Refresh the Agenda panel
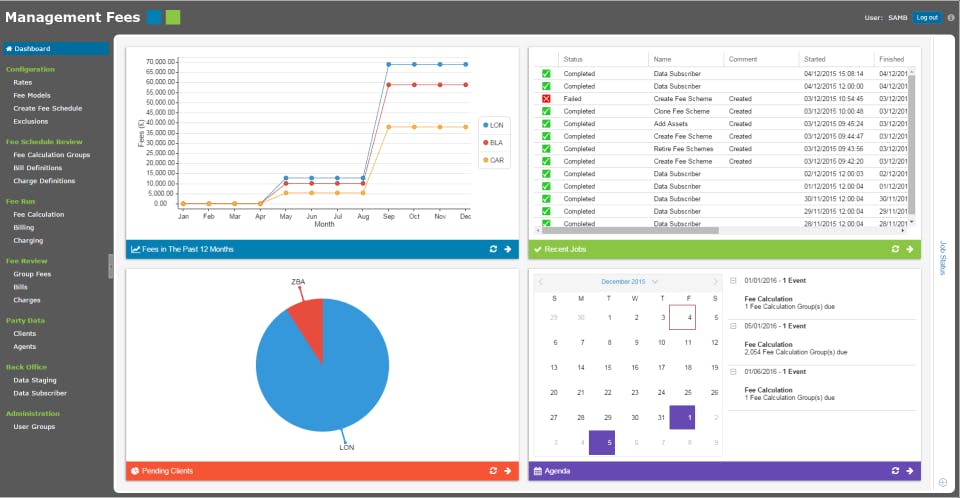960x498 pixels. 895,471
